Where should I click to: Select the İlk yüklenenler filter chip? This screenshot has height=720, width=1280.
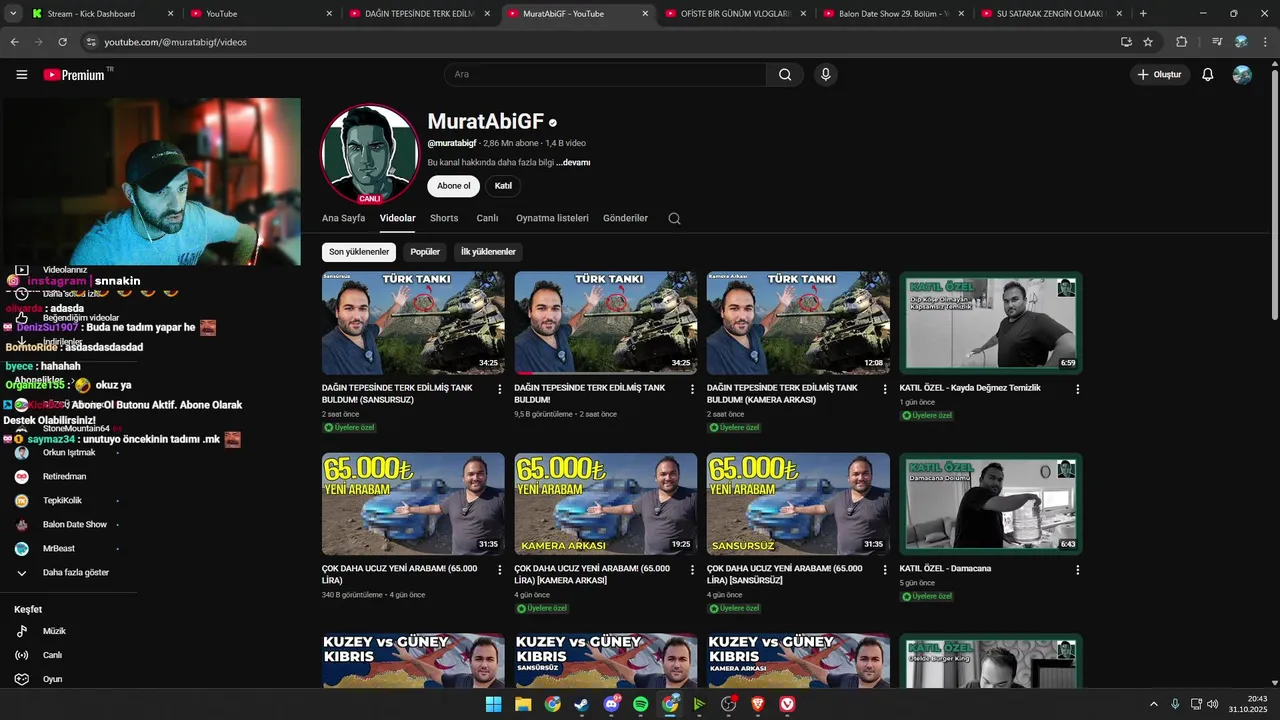pyautogui.click(x=488, y=252)
